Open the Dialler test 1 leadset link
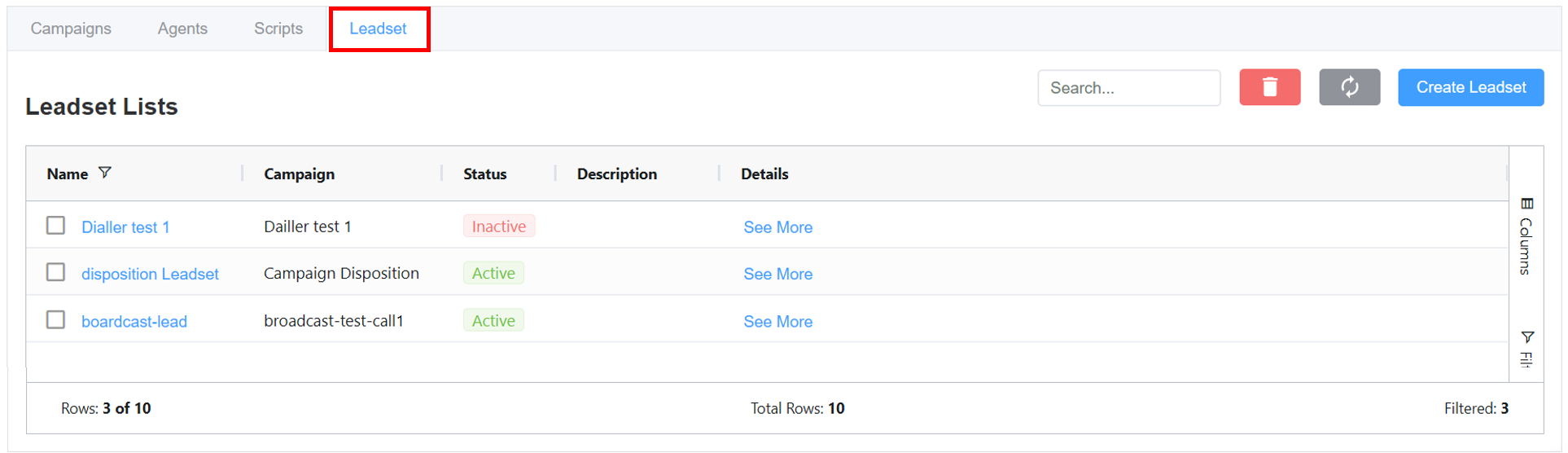The image size is (1568, 453). coord(125,227)
